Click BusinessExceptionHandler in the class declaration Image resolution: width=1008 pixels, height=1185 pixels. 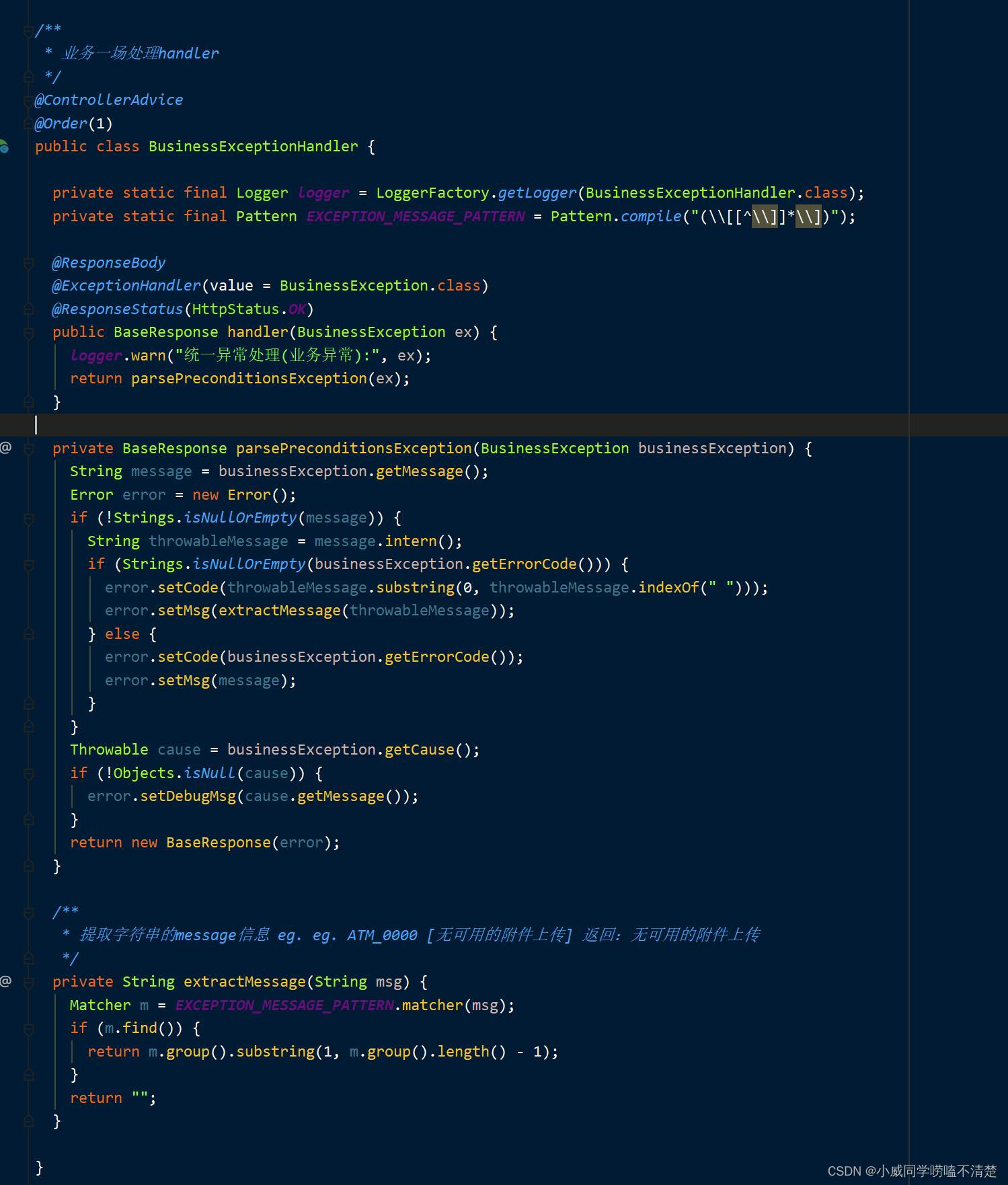pos(254,146)
